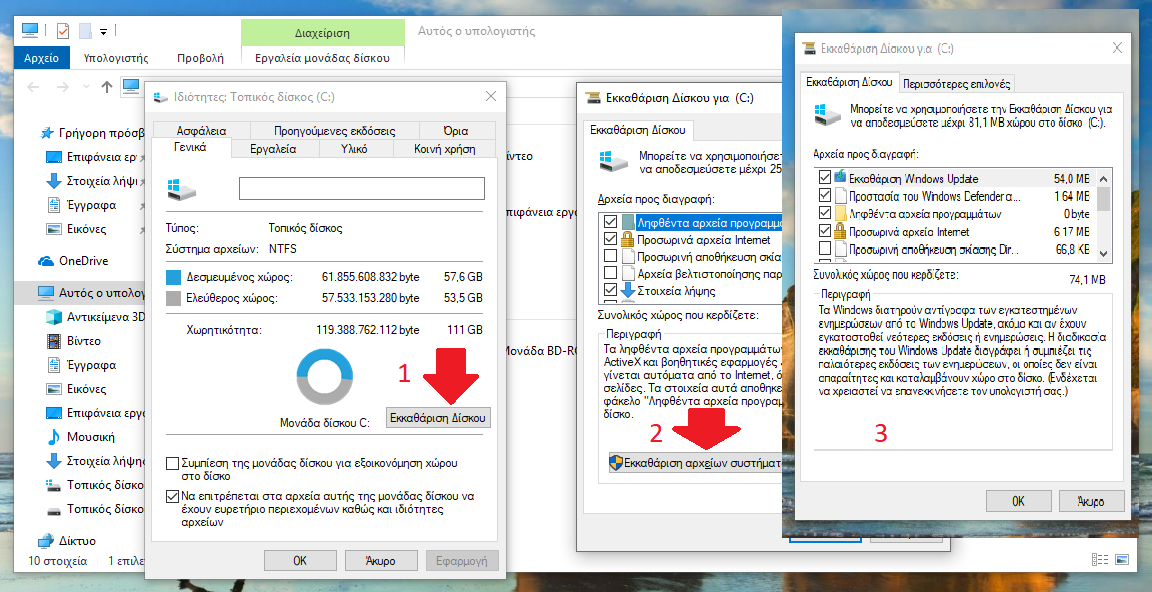Click the title bar icon of the two-tab Disk Cleanup window
Viewport: 1152px width, 592px height.
(810, 48)
